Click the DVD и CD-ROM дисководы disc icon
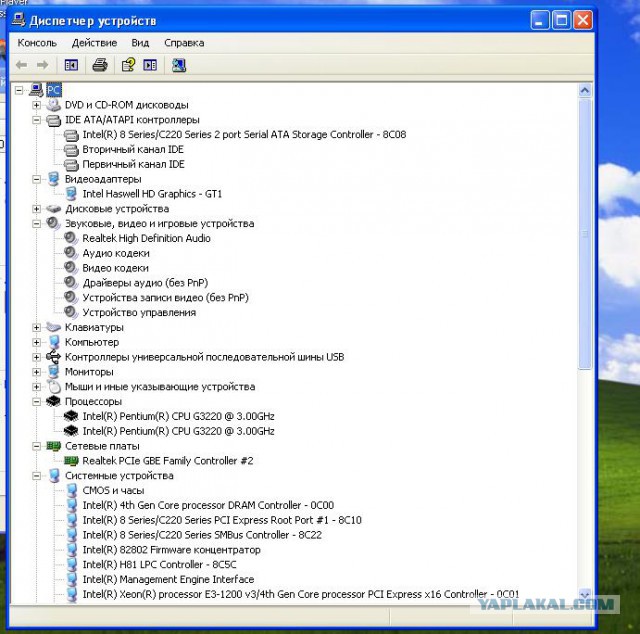 point(53,105)
